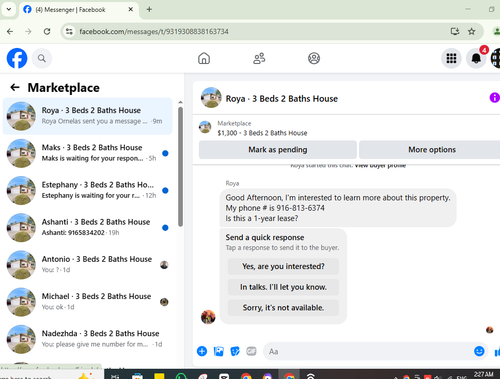Click the unread dot on Ashanti row

tap(165, 228)
